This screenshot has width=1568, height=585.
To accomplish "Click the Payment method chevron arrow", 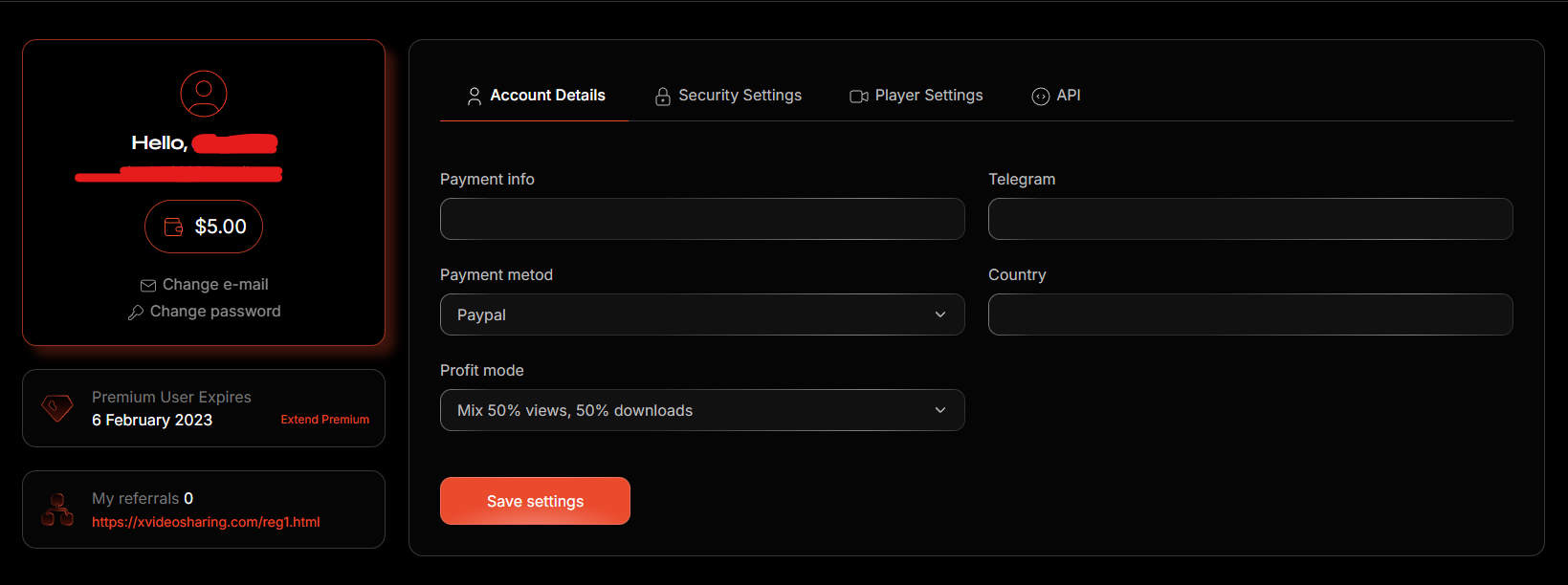I will click(x=940, y=314).
